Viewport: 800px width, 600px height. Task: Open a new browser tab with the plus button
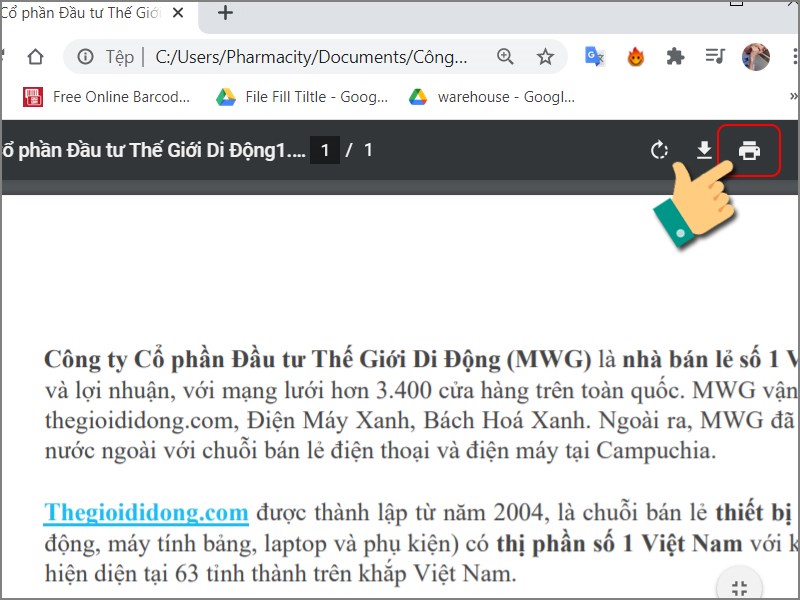(x=224, y=13)
